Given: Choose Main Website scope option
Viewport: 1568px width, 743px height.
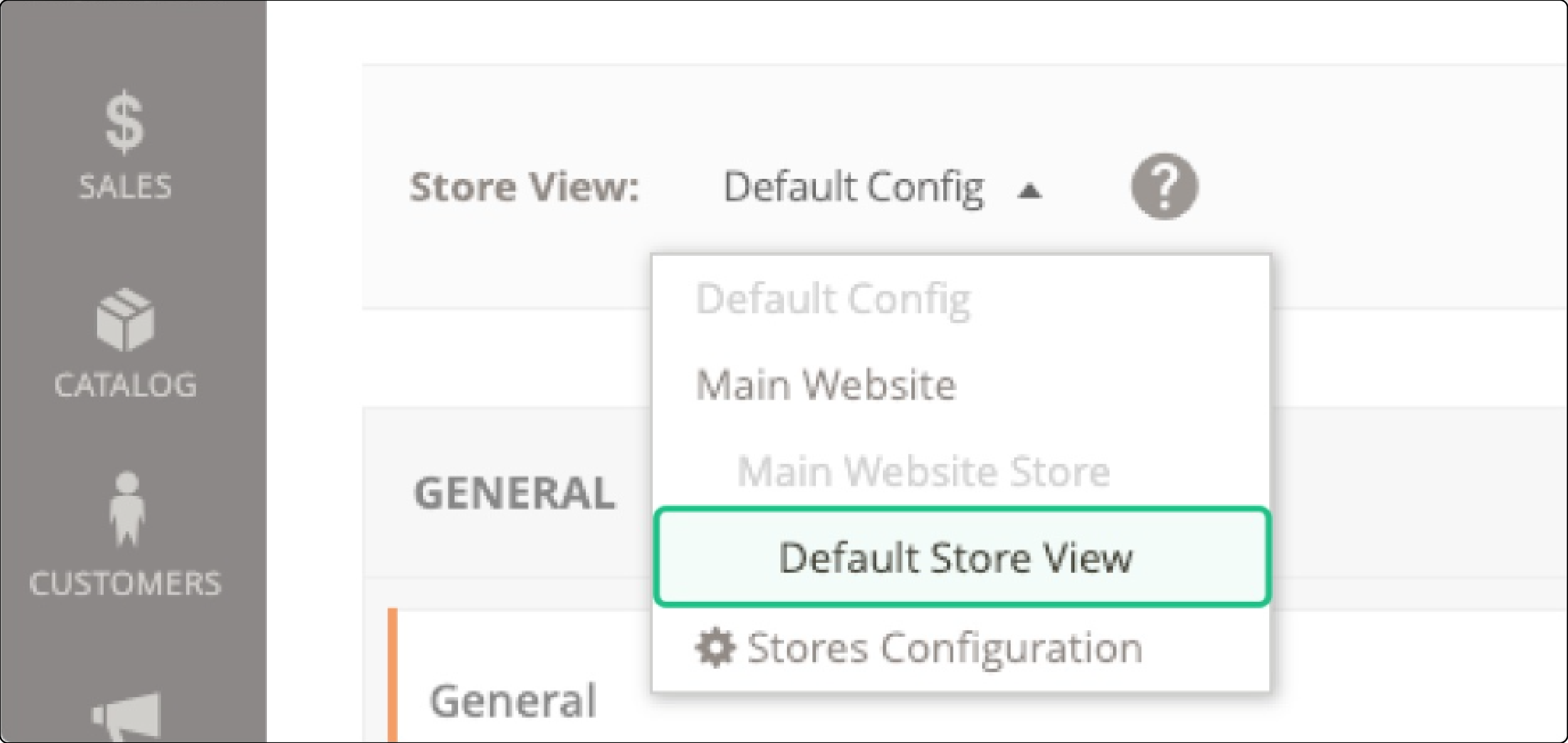Looking at the screenshot, I should coord(826,385).
